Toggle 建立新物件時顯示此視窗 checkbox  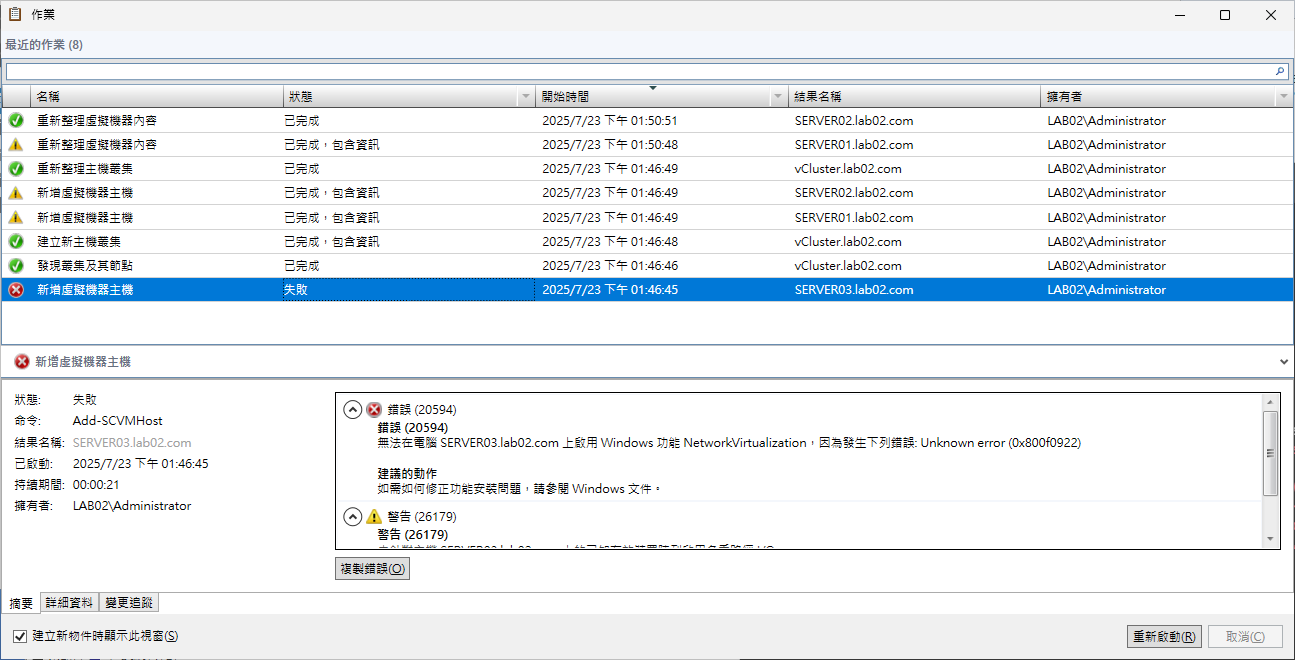[20, 636]
